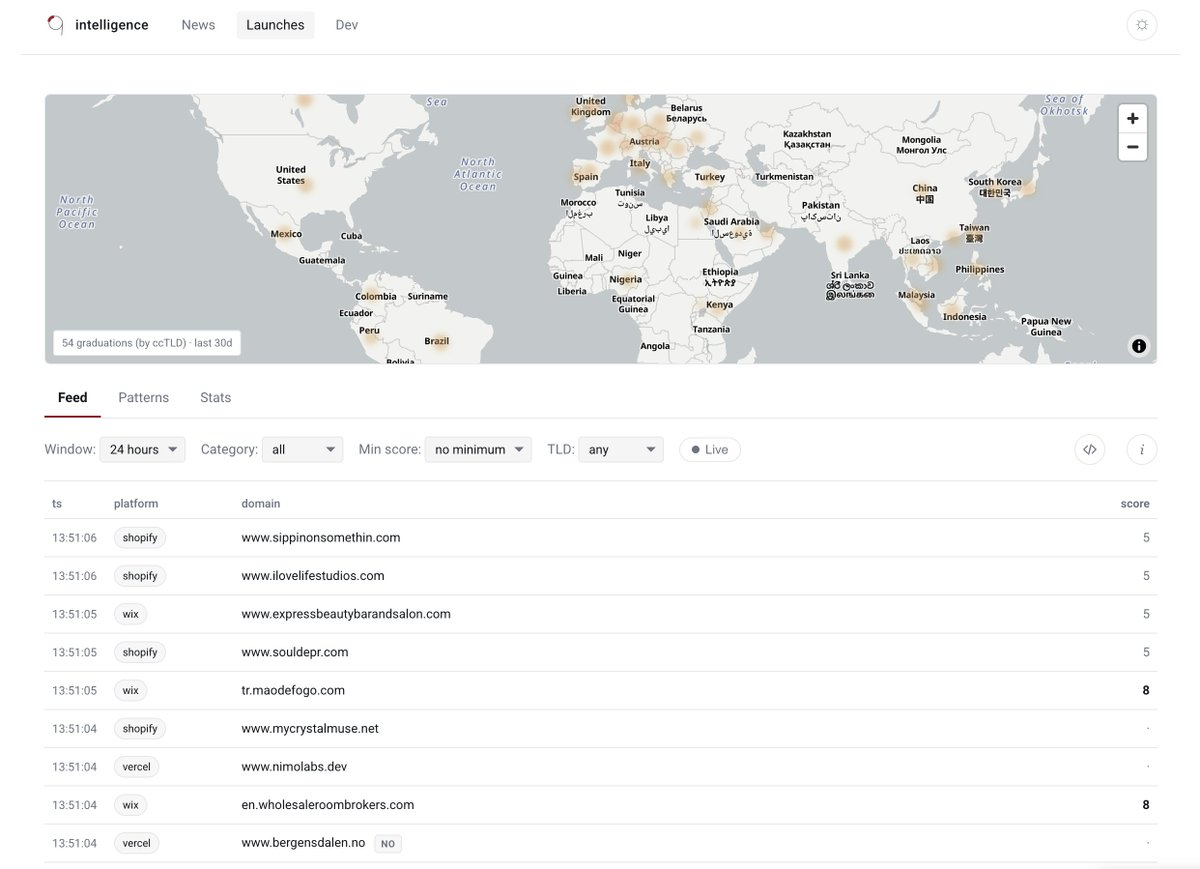Open en.wholesaleroombrokers.com domain

click(328, 805)
